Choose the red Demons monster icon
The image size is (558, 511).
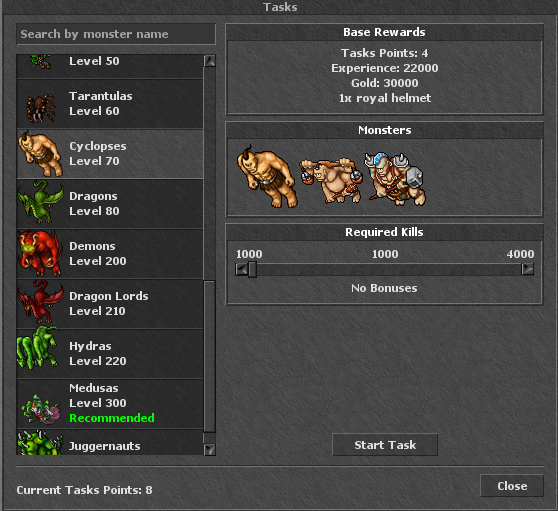[40, 253]
